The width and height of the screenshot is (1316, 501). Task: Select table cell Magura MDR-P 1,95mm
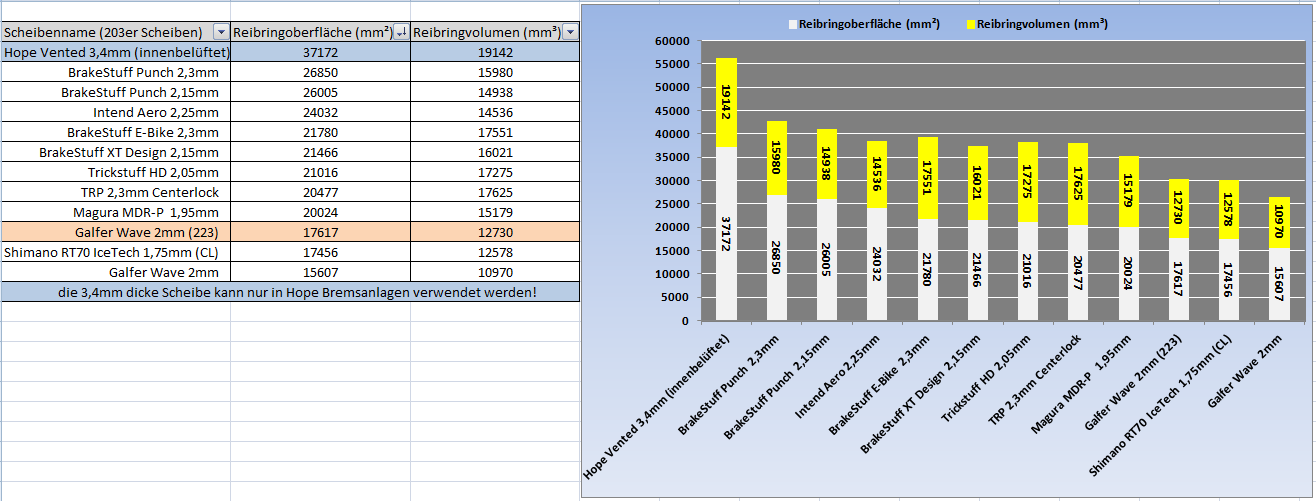[116, 213]
